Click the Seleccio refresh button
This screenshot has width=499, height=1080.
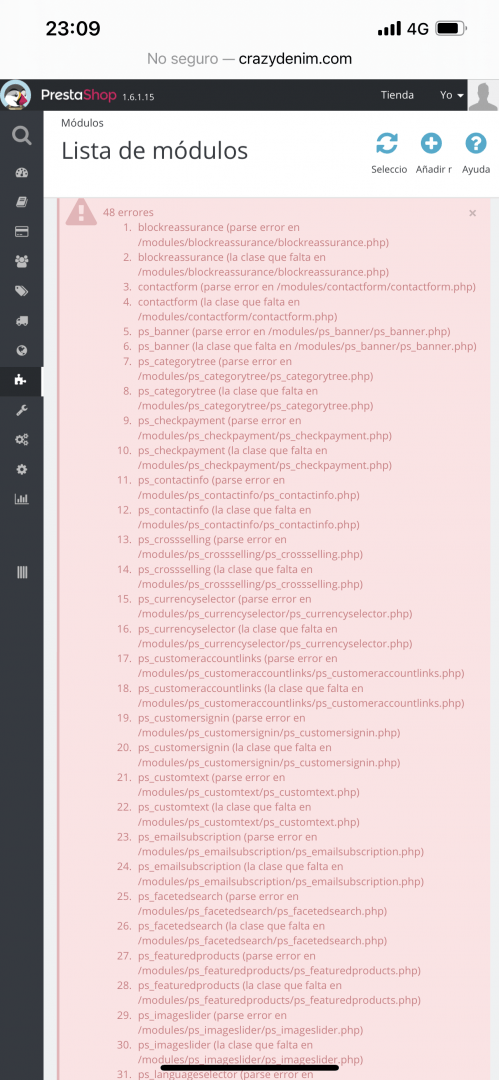coord(388,153)
